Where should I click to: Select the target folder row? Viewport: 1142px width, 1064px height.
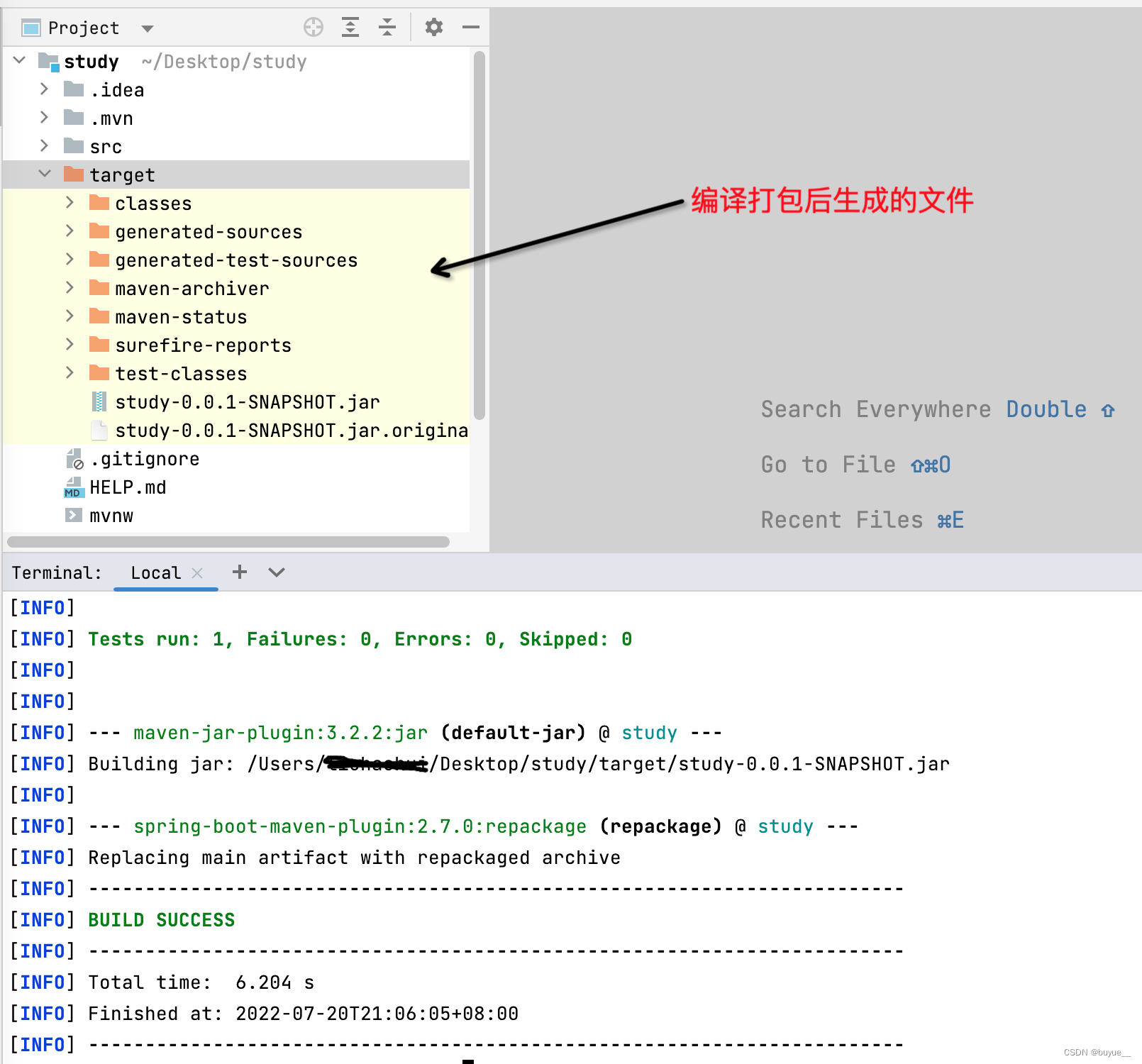(x=236, y=174)
